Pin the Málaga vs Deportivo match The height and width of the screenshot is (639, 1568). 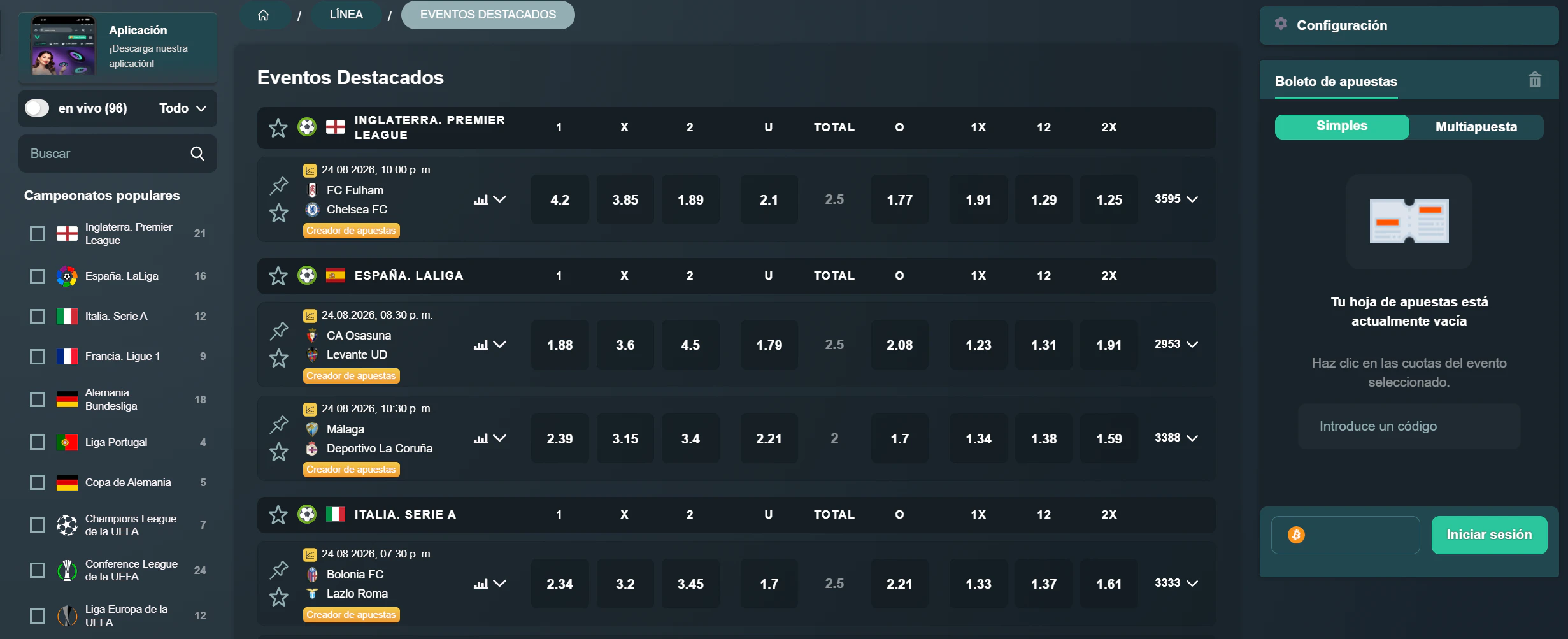[279, 424]
